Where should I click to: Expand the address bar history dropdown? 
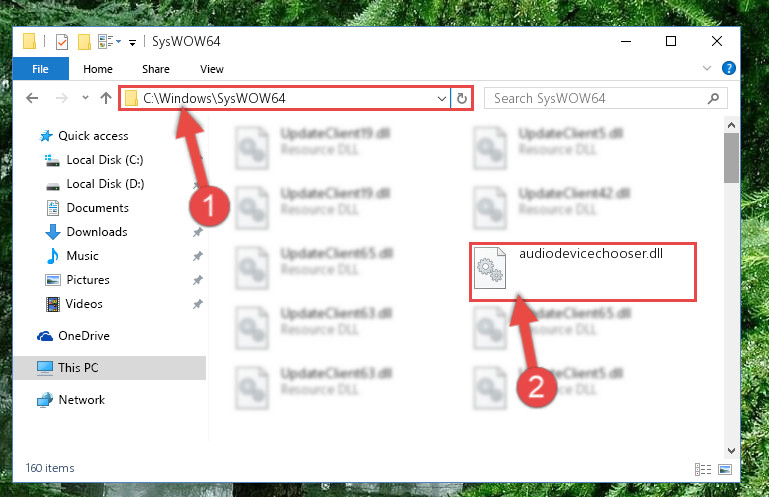click(441, 99)
